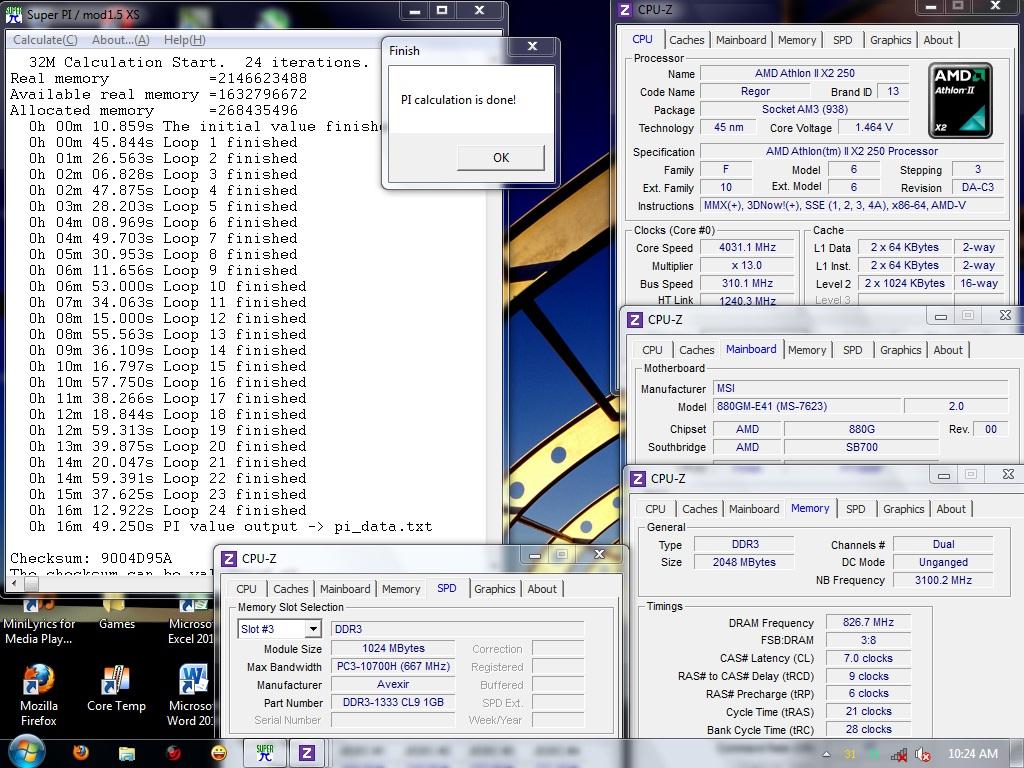Select SPD tab in Mainboard CPU-Z window
Screen dimensions: 1024x768
click(x=852, y=350)
